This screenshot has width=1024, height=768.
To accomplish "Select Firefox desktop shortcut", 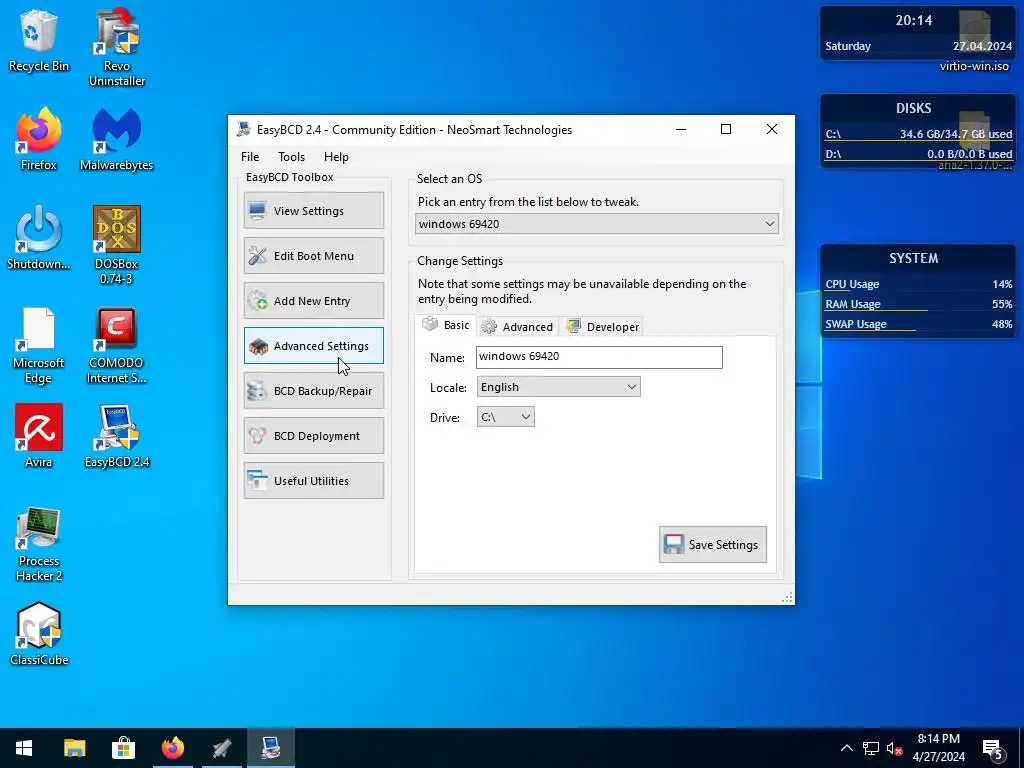I will (x=39, y=139).
